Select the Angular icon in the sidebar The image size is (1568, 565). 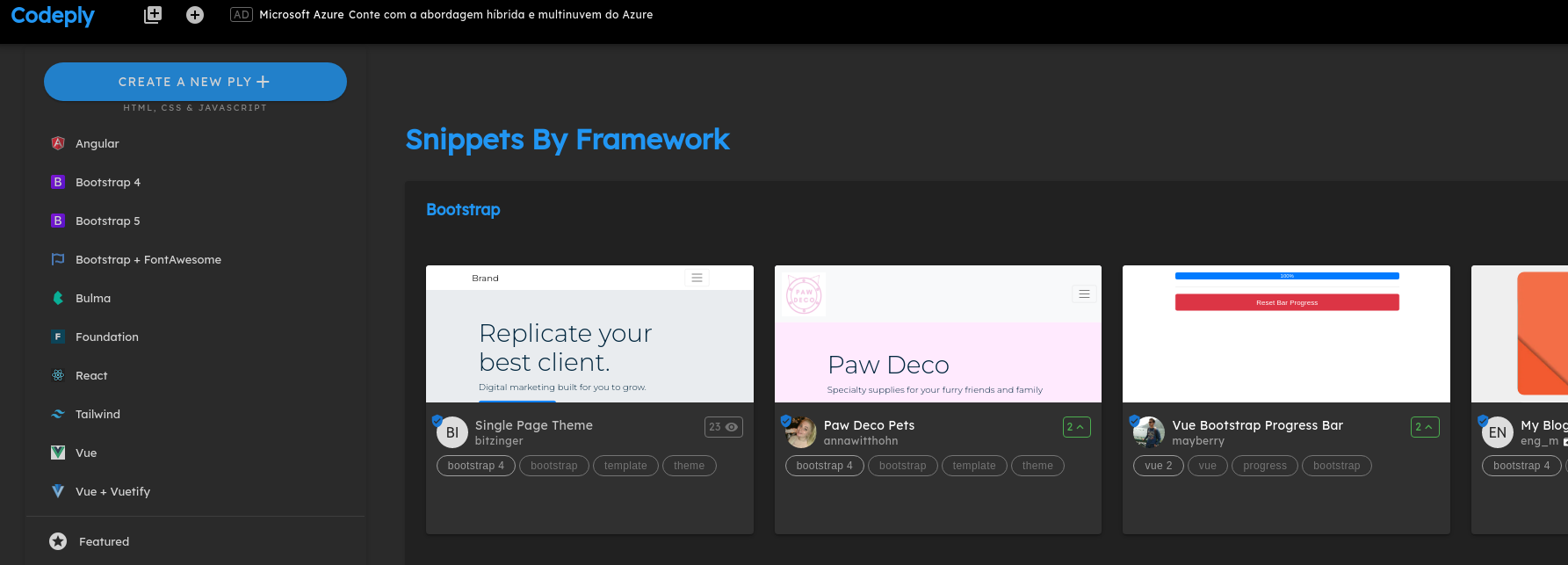pyautogui.click(x=58, y=143)
